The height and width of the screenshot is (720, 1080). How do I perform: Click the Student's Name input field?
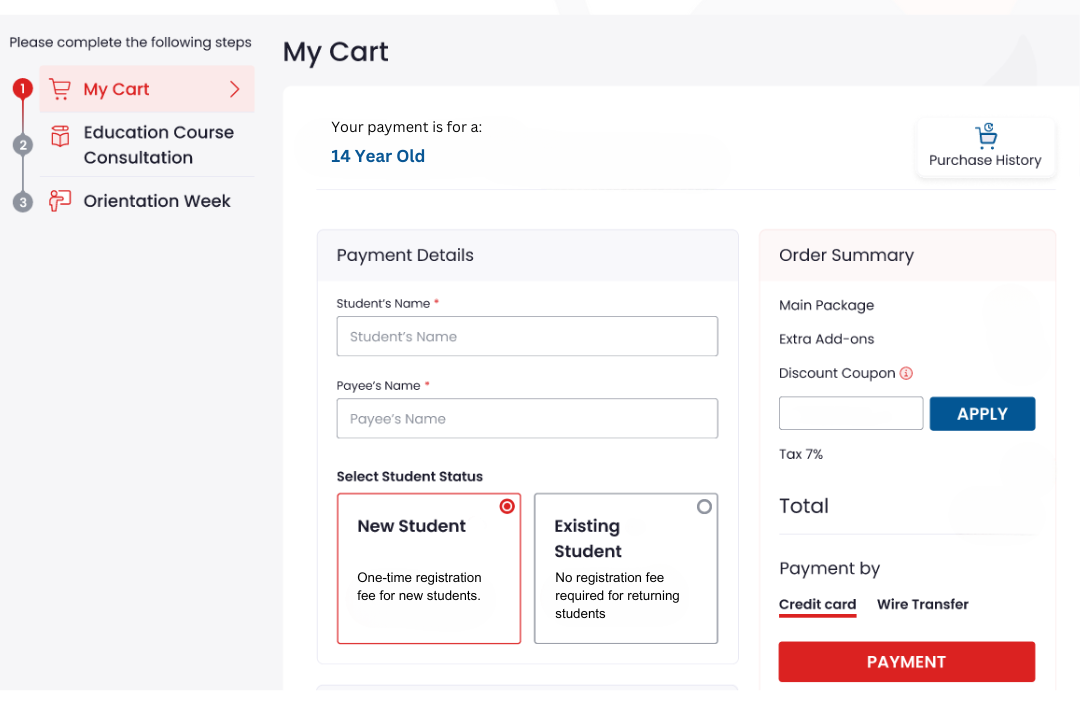527,336
